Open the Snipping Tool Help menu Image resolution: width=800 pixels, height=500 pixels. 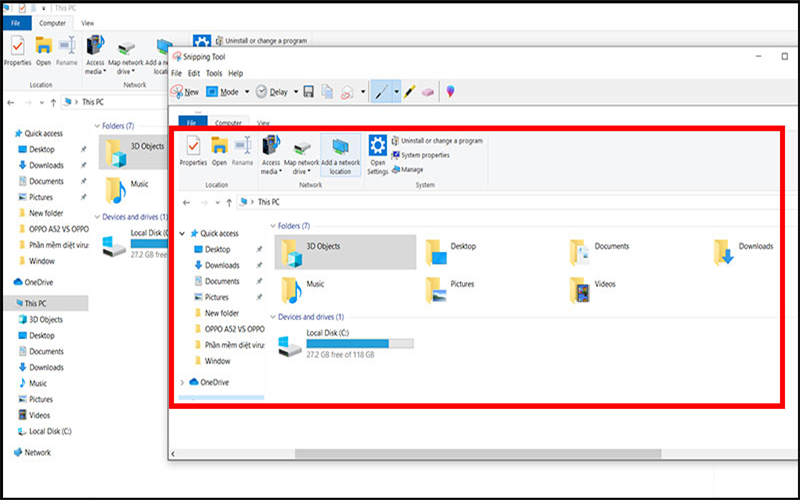click(235, 73)
